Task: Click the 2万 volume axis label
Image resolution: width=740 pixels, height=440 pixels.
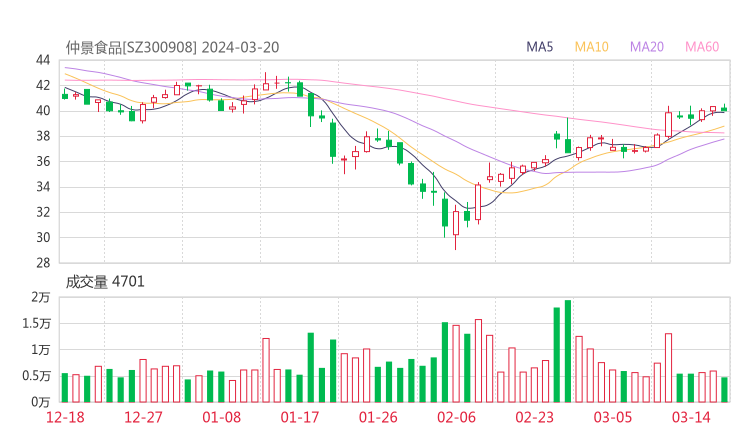Action: (41, 298)
